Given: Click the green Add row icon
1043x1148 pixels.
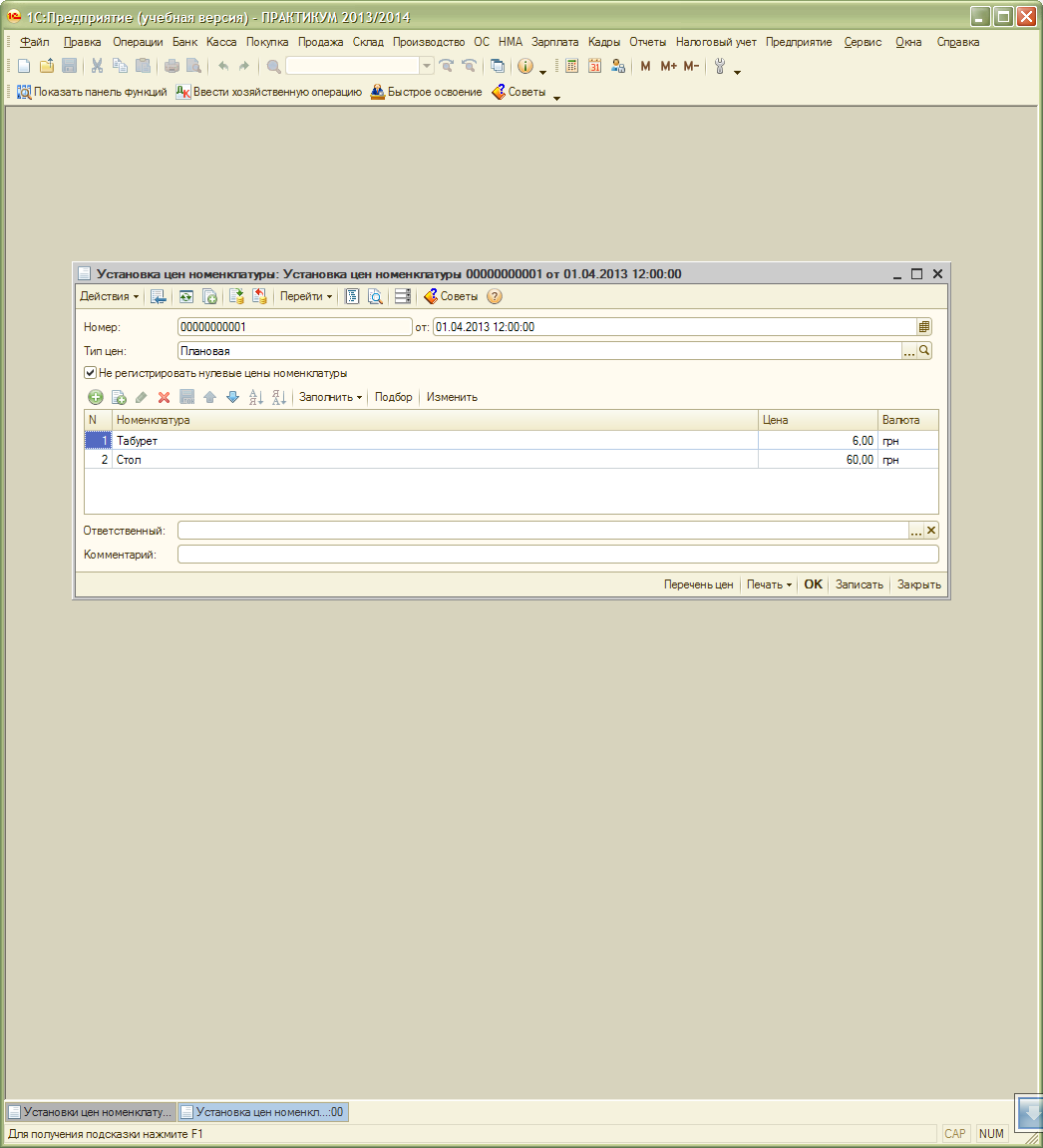Looking at the screenshot, I should pyautogui.click(x=96, y=398).
